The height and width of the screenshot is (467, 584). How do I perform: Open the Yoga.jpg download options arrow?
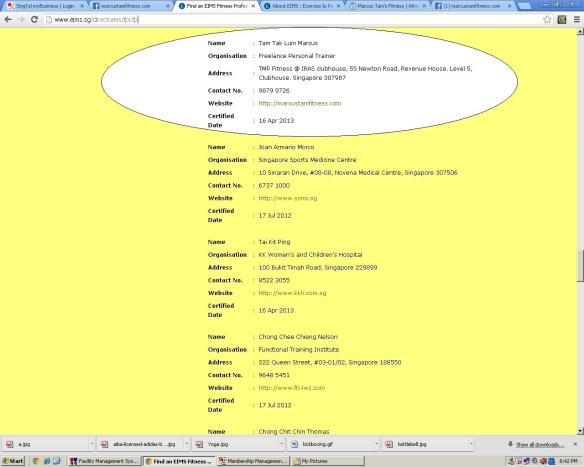[282, 444]
